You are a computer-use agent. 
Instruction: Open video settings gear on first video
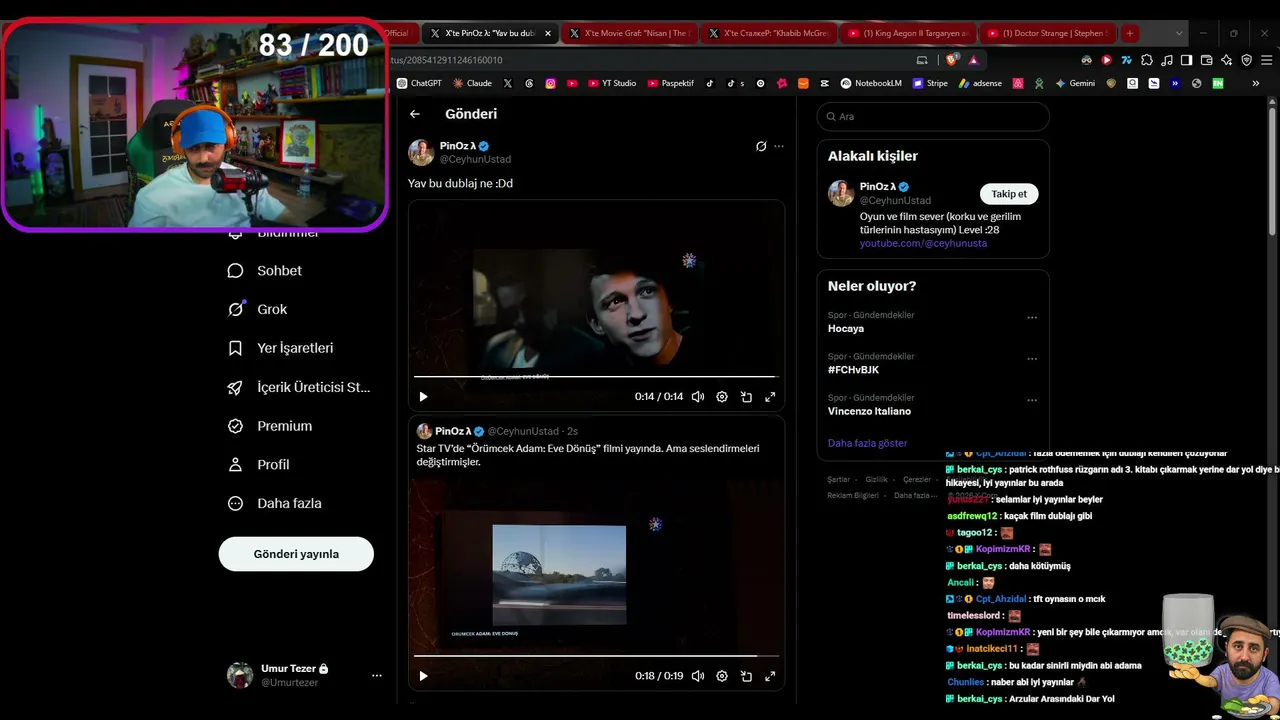click(x=722, y=397)
